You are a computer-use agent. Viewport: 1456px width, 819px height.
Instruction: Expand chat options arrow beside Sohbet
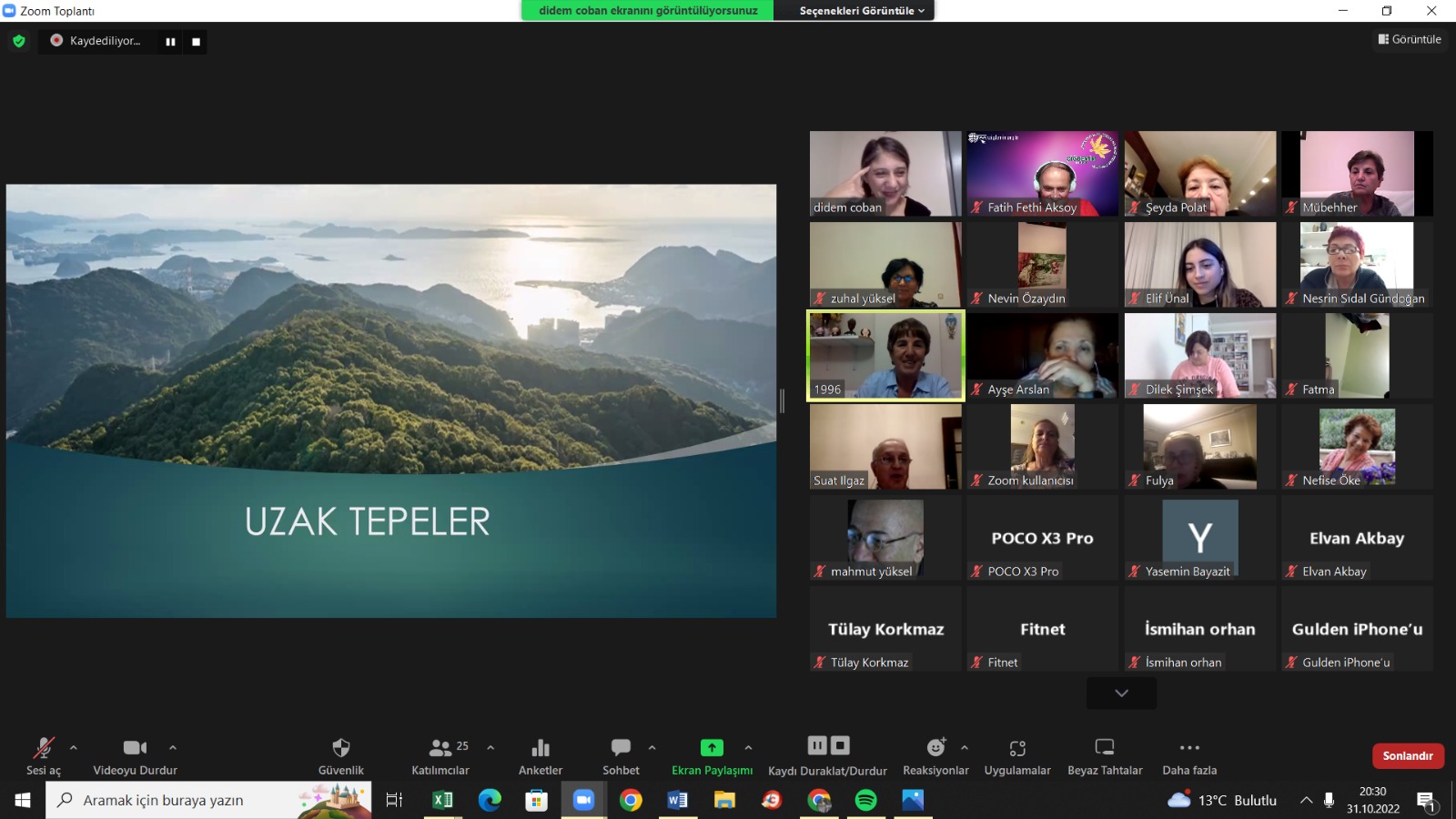pyautogui.click(x=652, y=748)
